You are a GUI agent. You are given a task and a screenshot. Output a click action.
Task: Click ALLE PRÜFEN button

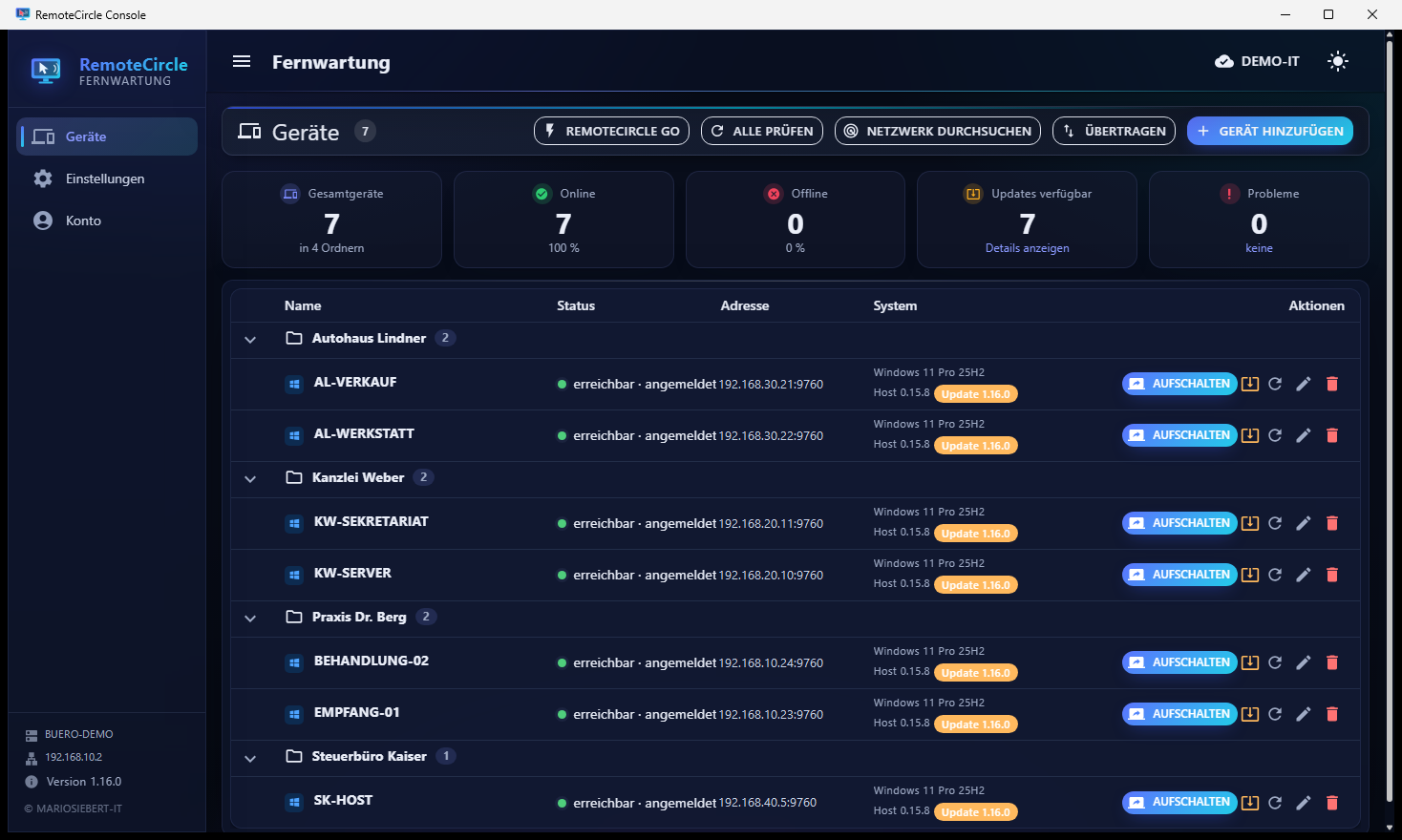coord(762,131)
